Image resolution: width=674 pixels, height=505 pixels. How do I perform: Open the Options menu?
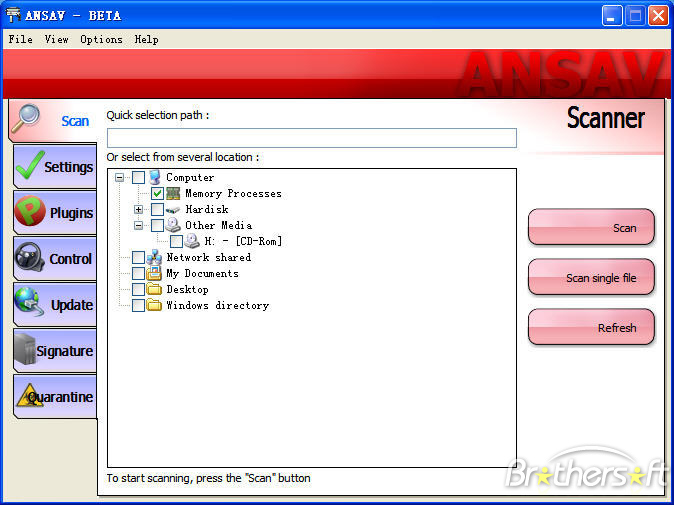[101, 40]
